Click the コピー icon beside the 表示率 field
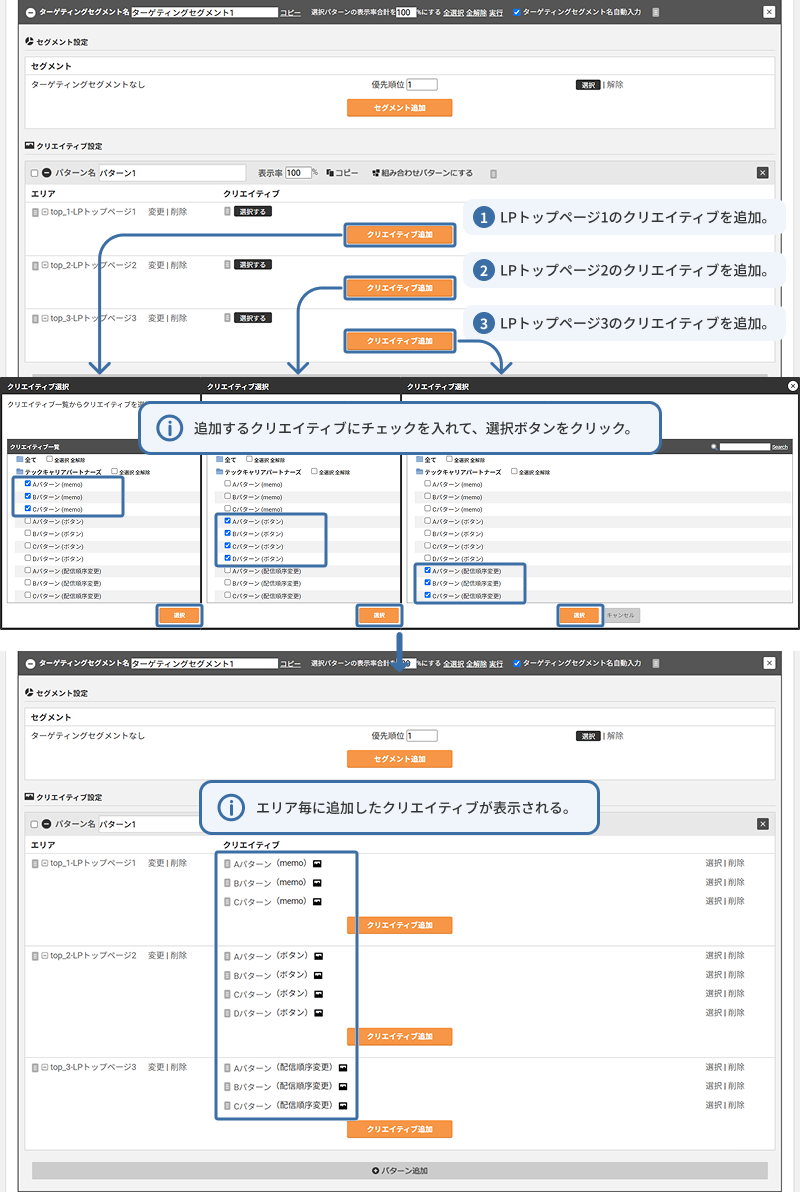Viewport: 800px width, 1192px height. (330, 173)
